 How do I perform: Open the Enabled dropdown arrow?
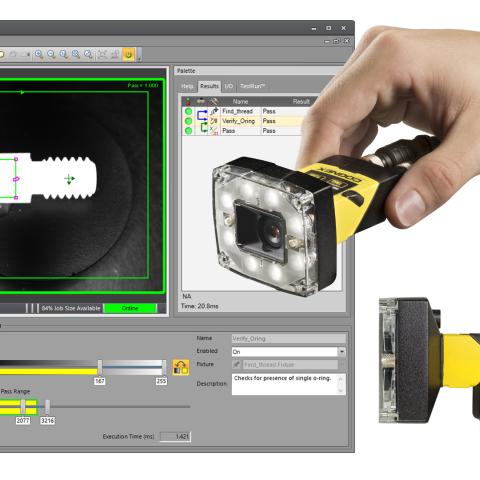tap(342, 352)
